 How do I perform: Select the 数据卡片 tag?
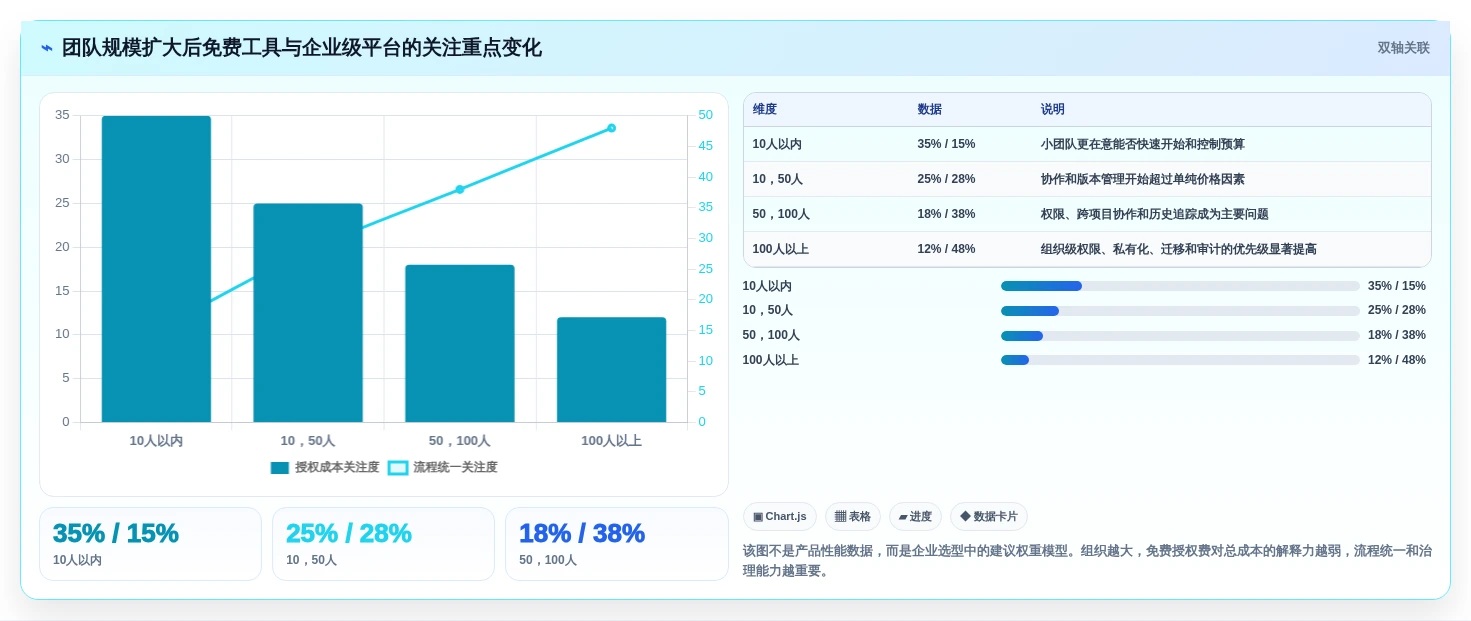point(989,517)
